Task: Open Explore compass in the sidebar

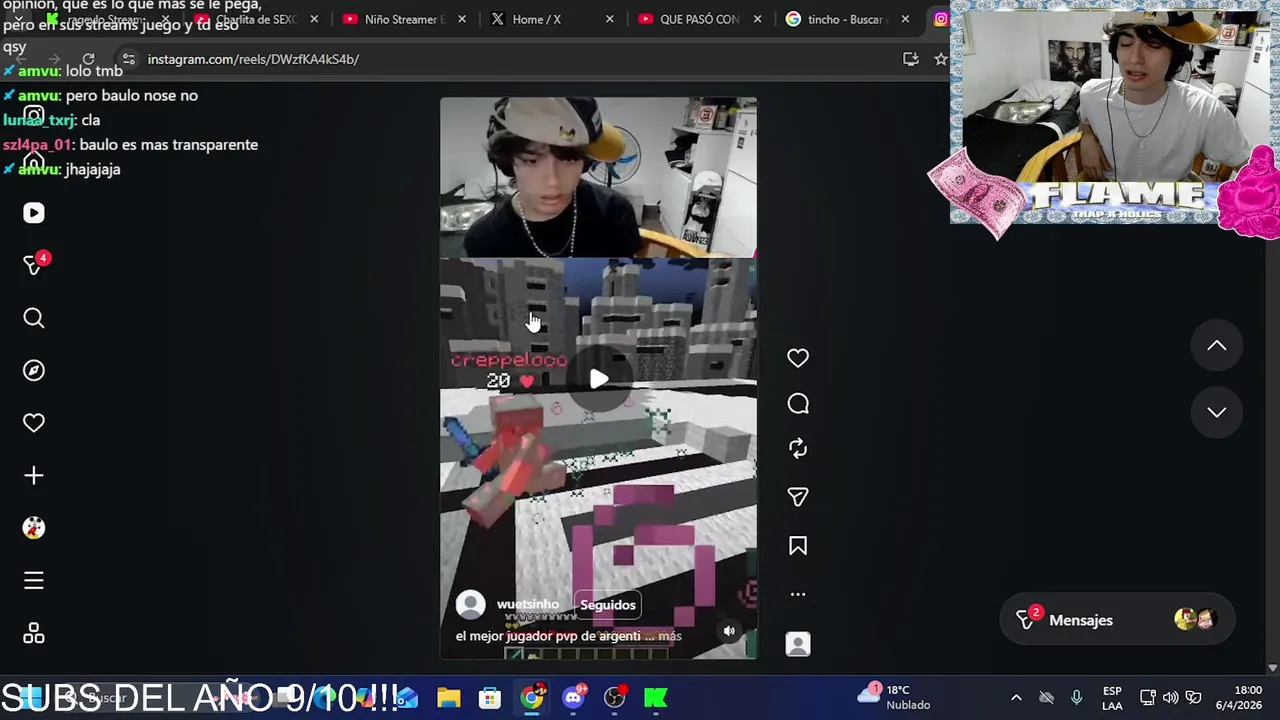Action: point(34,370)
